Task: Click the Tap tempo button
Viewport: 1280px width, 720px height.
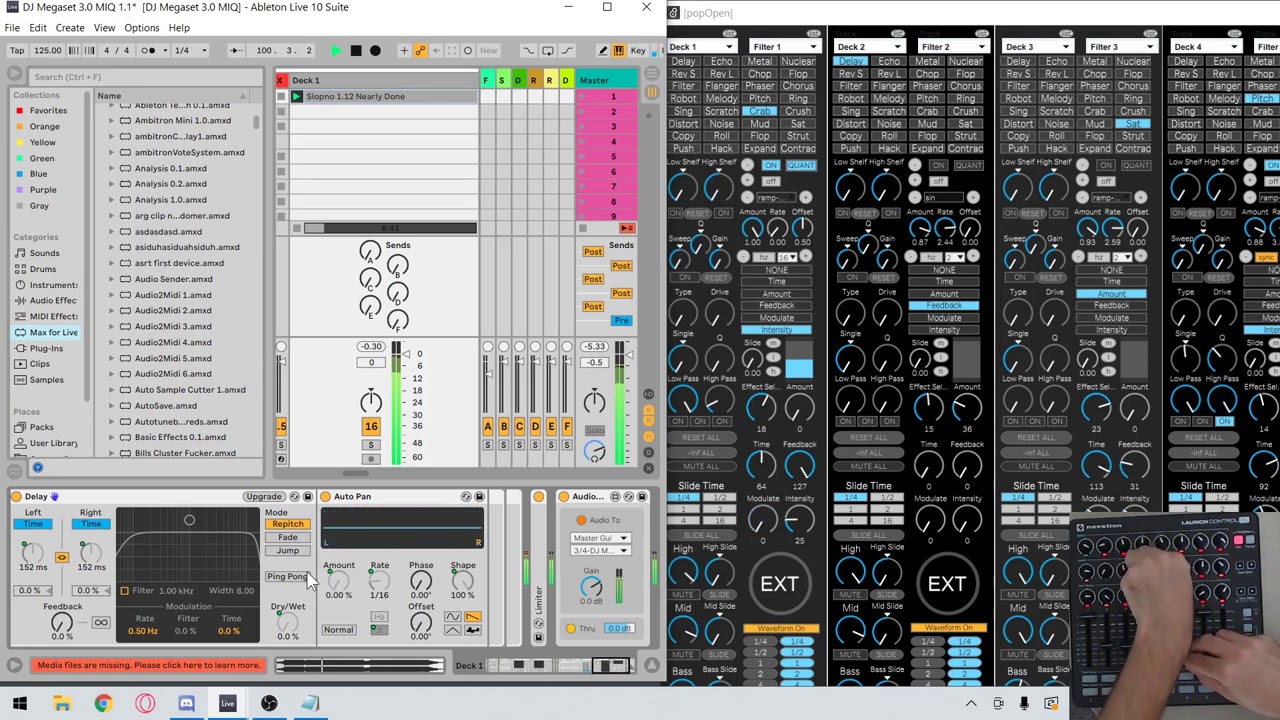Action: [17, 50]
